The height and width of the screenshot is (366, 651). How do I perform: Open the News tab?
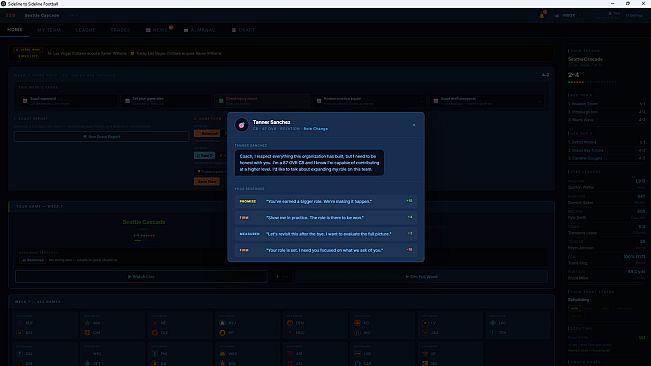pos(157,30)
